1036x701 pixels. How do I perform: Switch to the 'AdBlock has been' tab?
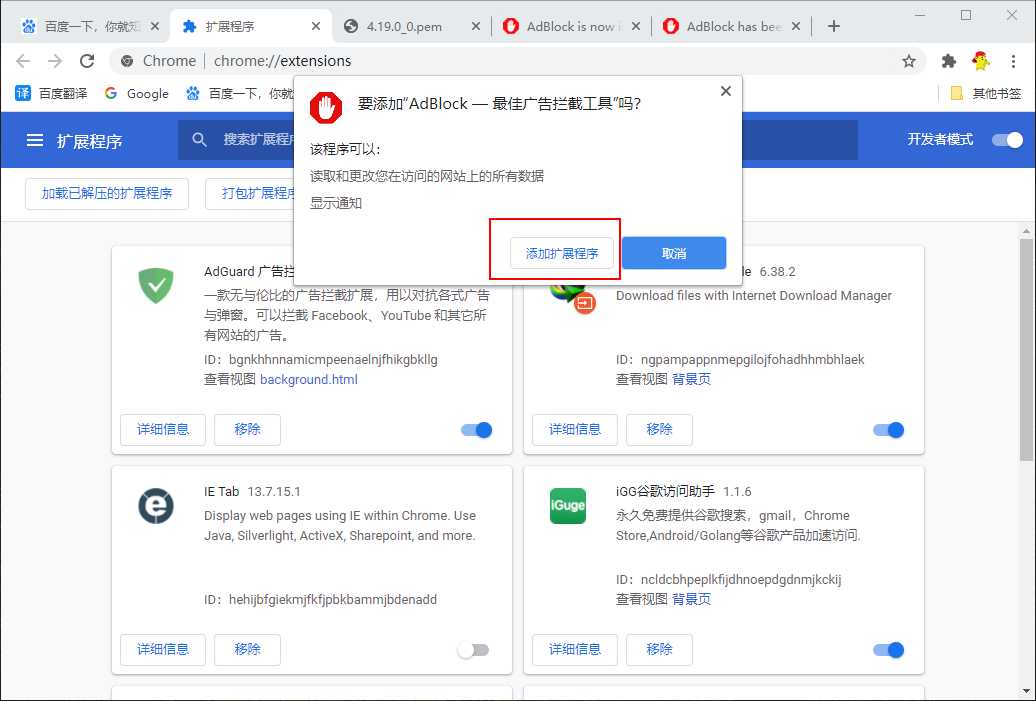[723, 26]
